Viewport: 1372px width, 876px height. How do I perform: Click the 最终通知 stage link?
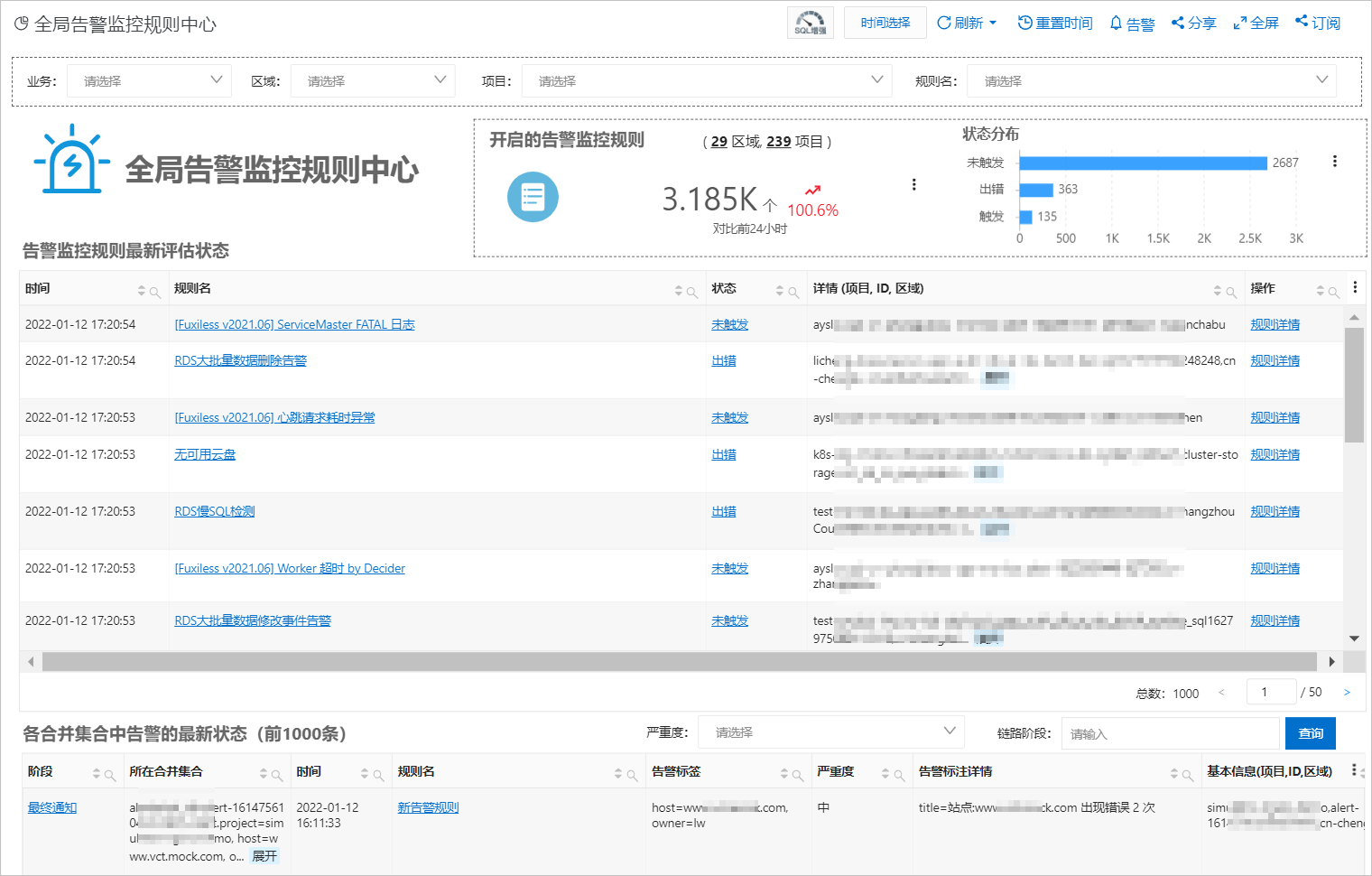pos(52,807)
